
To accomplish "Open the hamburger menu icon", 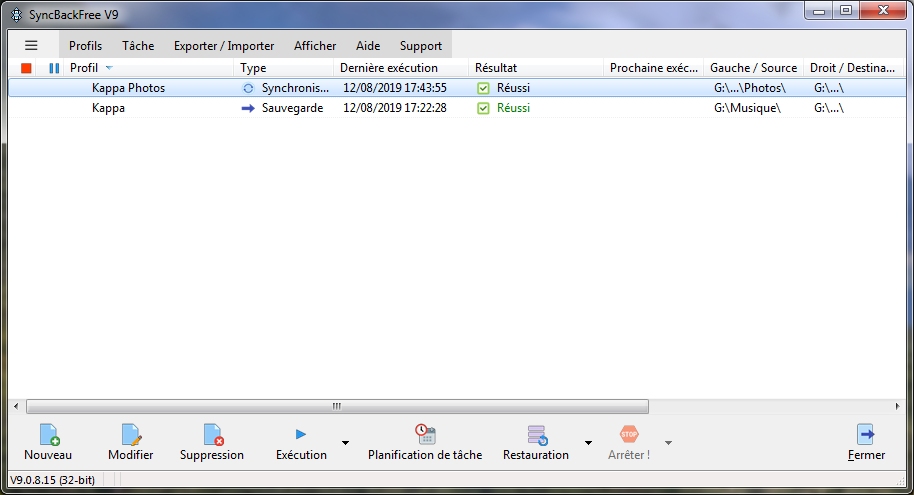I will click(31, 45).
